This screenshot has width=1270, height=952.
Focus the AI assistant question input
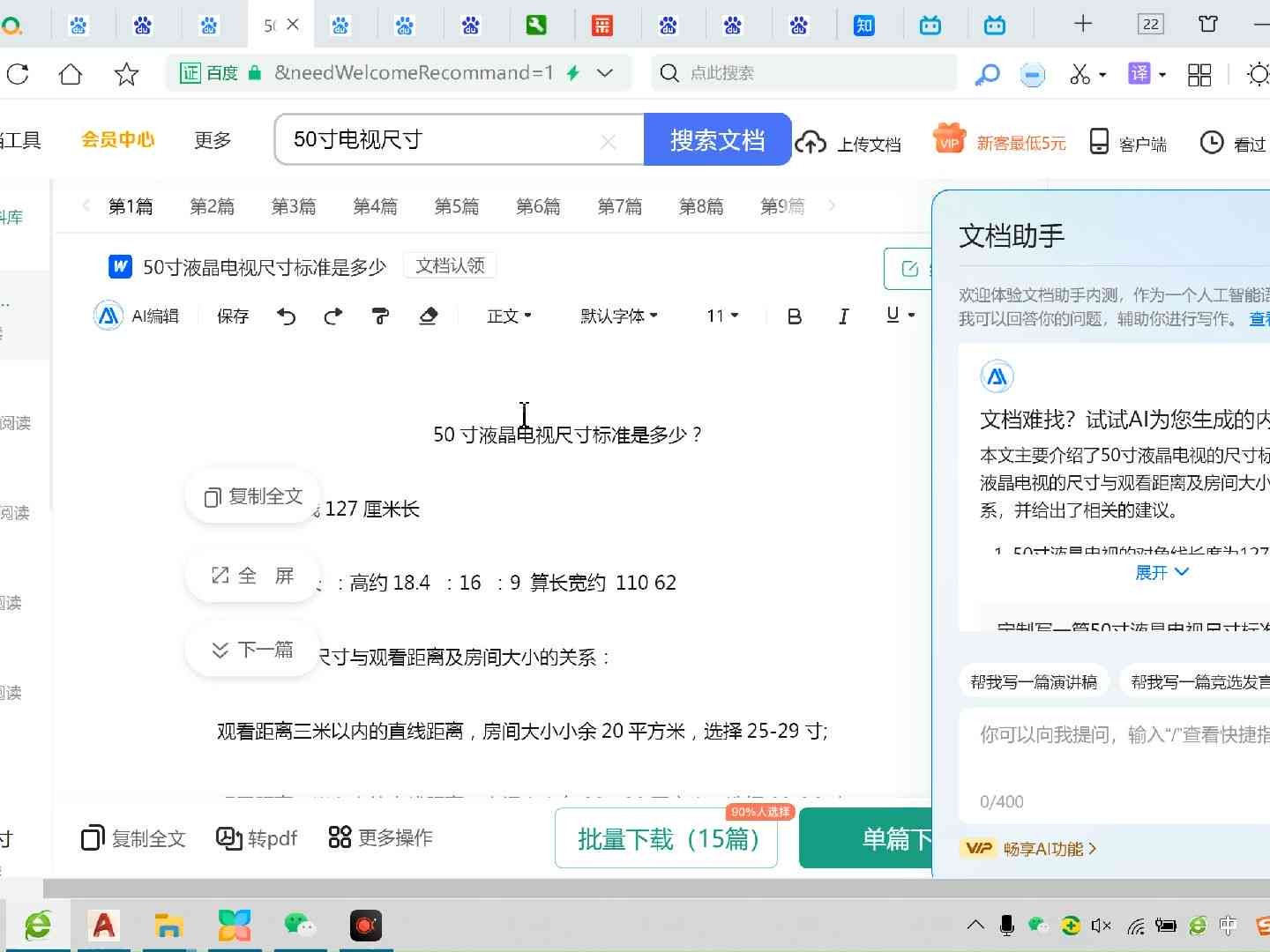click(1115, 765)
